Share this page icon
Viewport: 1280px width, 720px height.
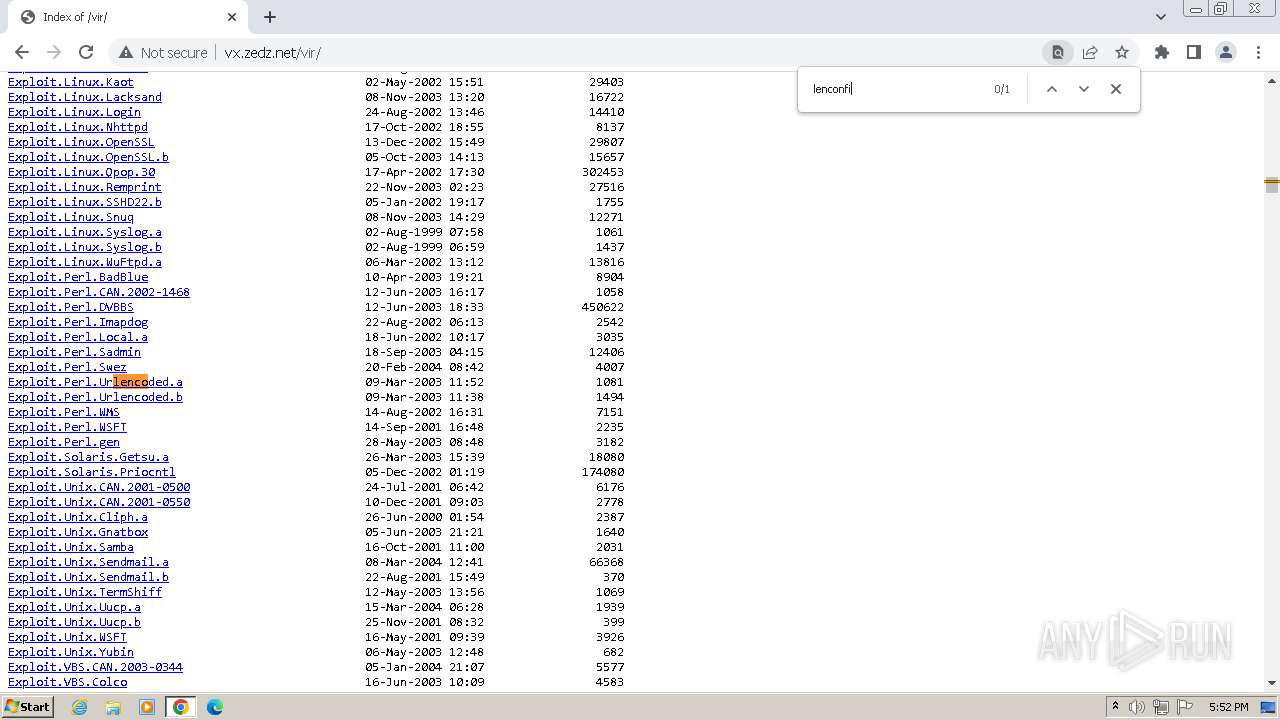1090,52
